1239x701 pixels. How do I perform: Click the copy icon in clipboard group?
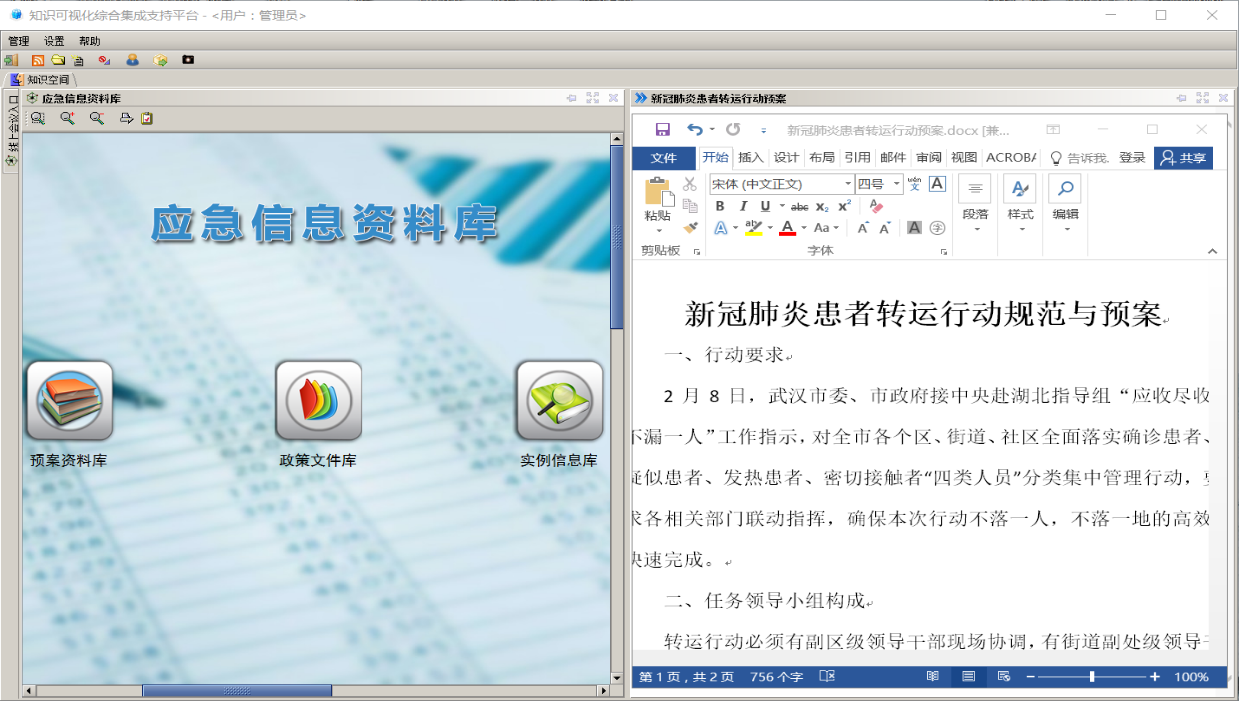[689, 206]
